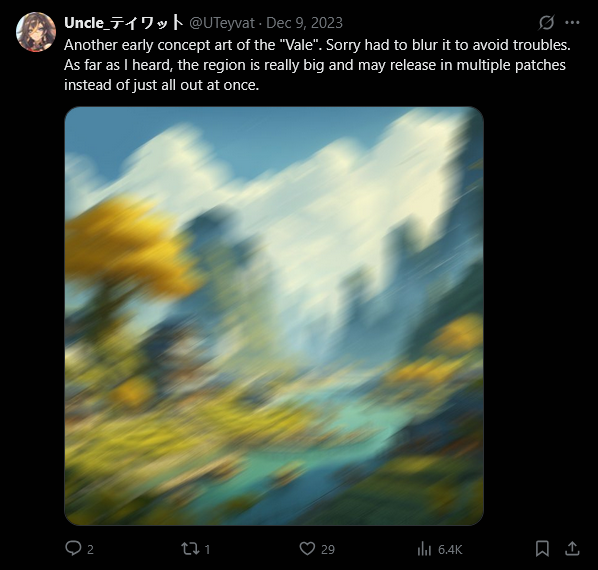Open the three-dot more options menu
Viewport: 598px width, 570px height.
point(572,22)
